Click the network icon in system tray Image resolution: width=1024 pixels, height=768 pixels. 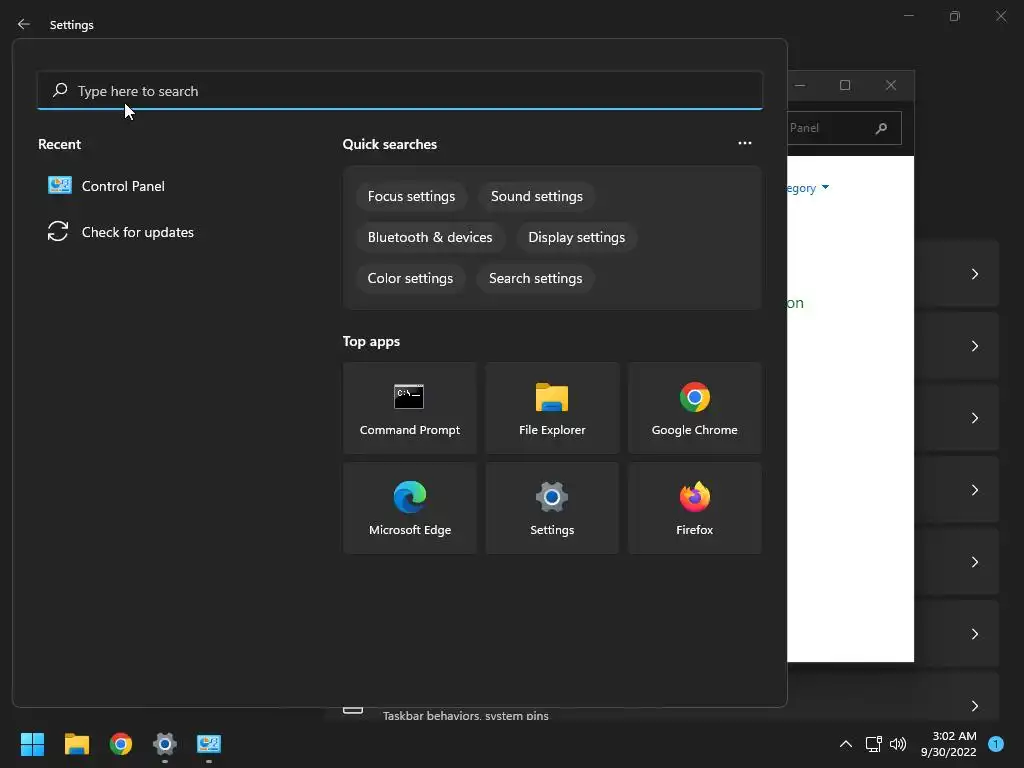pyautogui.click(x=873, y=744)
